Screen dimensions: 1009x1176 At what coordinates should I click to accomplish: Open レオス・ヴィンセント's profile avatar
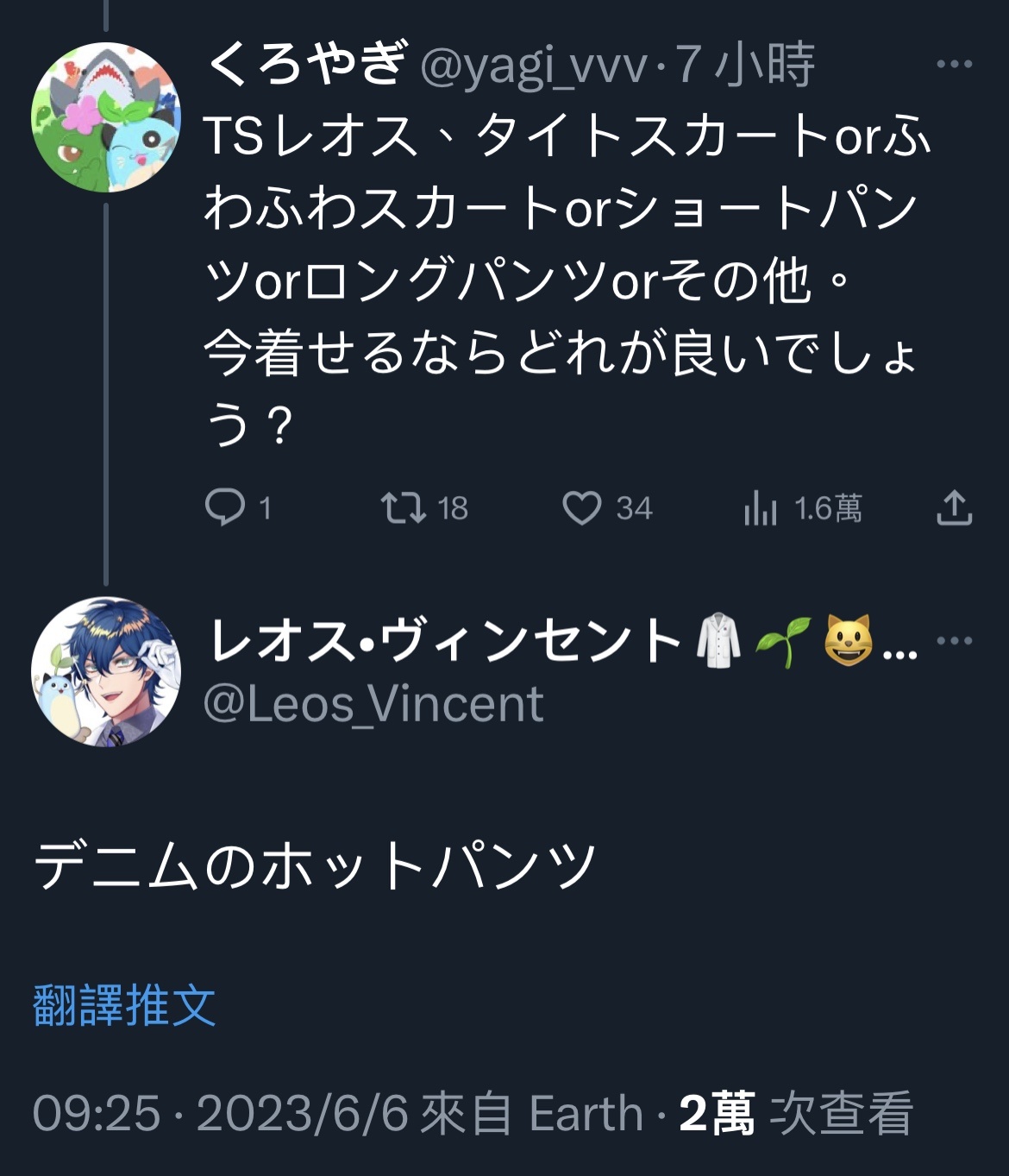tap(106, 671)
